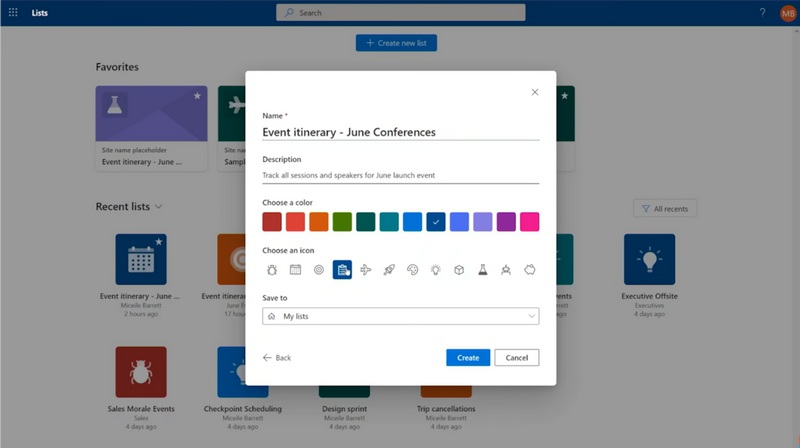The image size is (800, 448).
Task: Choose the bug icon for the list
Action: (272, 270)
